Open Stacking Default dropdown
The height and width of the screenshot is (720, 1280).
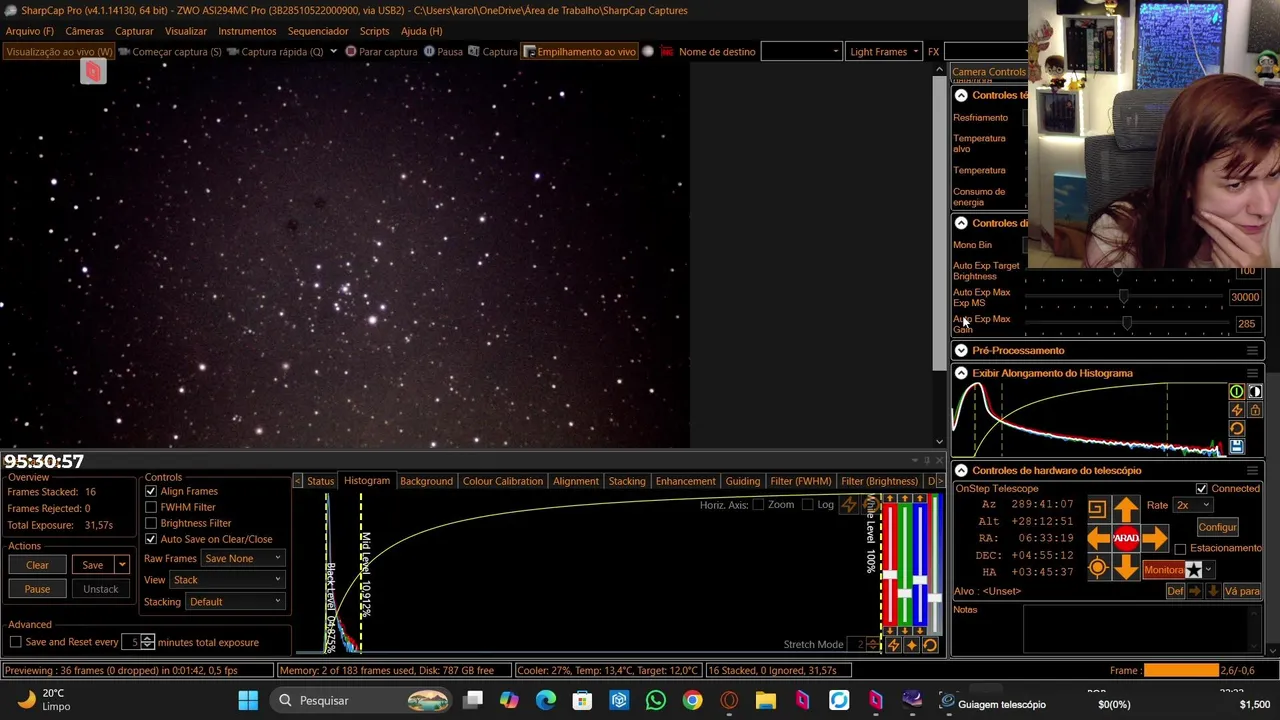pos(235,602)
